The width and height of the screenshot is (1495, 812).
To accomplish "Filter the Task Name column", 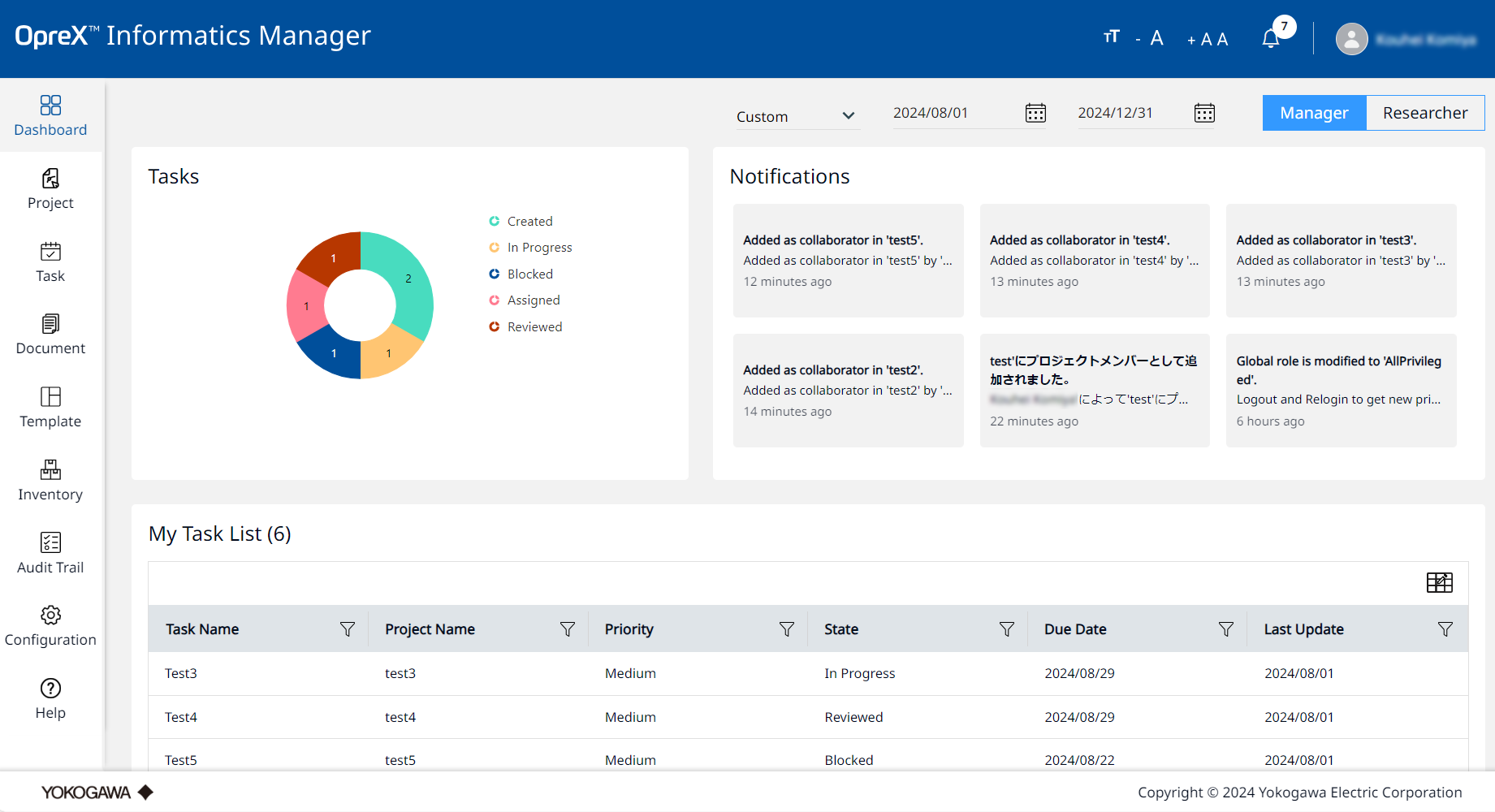I will pyautogui.click(x=348, y=629).
